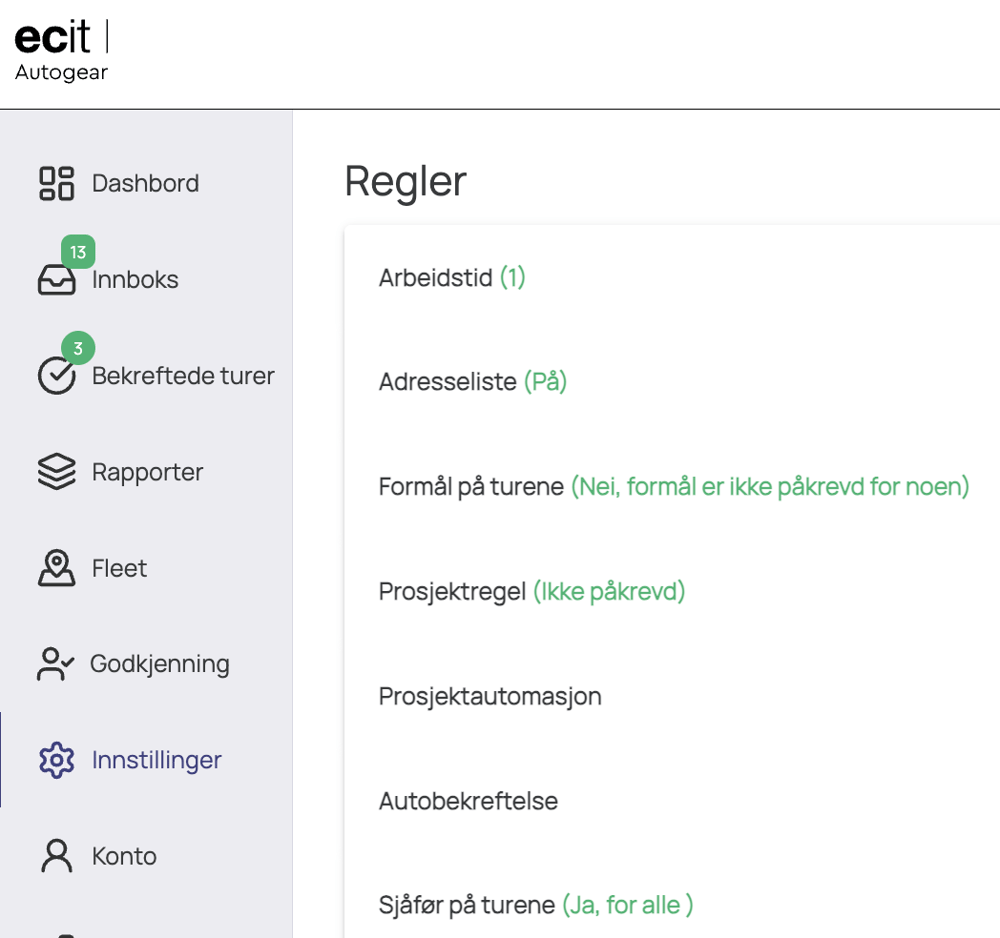This screenshot has width=1000, height=938.
Task: Click the Innboks badge showing 13
Action: pos(78,252)
